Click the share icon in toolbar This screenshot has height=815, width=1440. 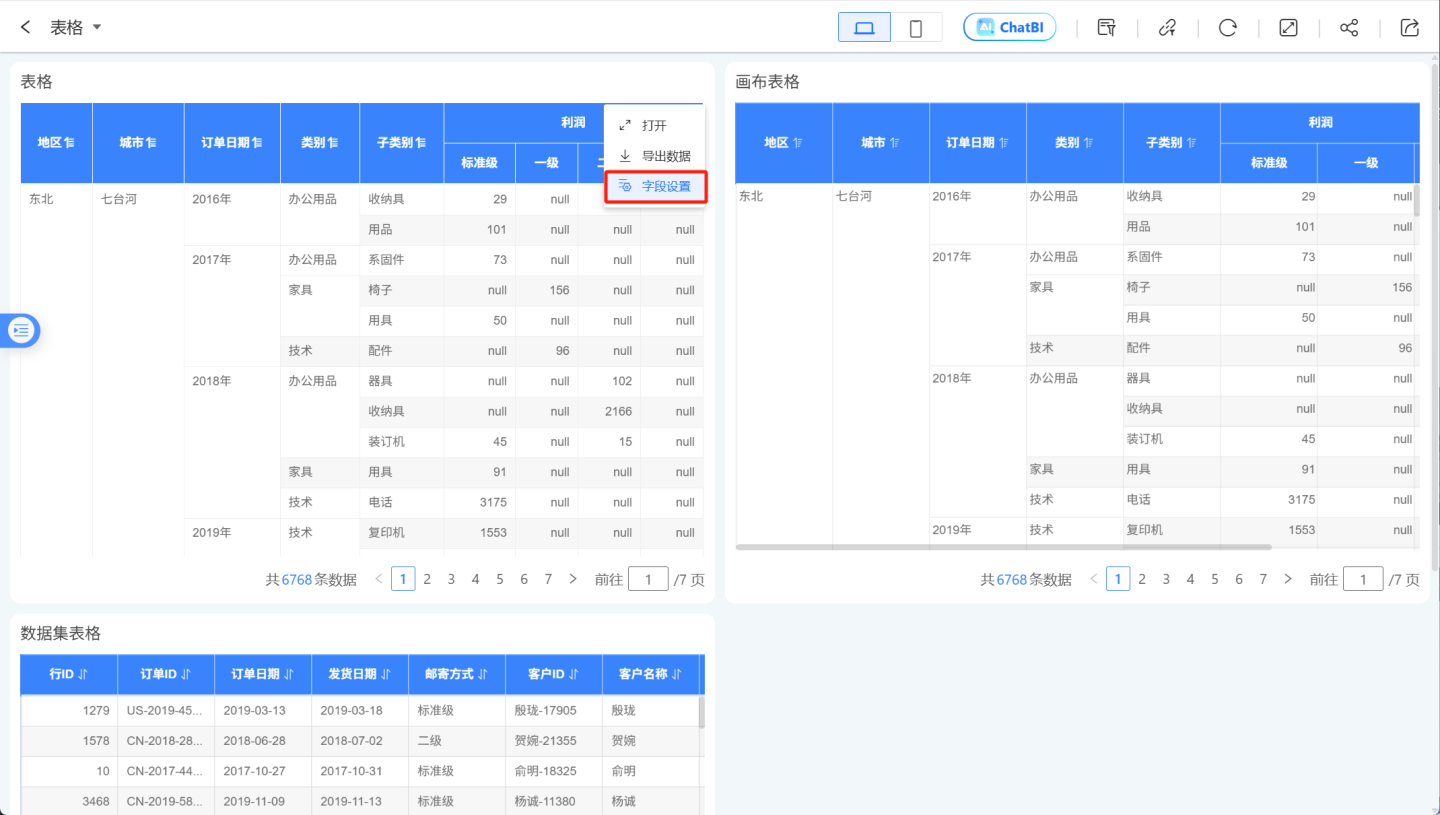(x=1349, y=28)
